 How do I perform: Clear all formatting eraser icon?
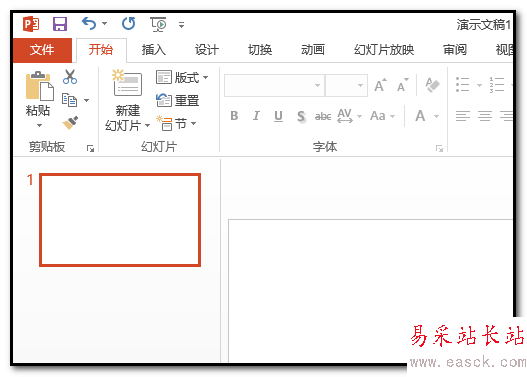[x=432, y=85]
